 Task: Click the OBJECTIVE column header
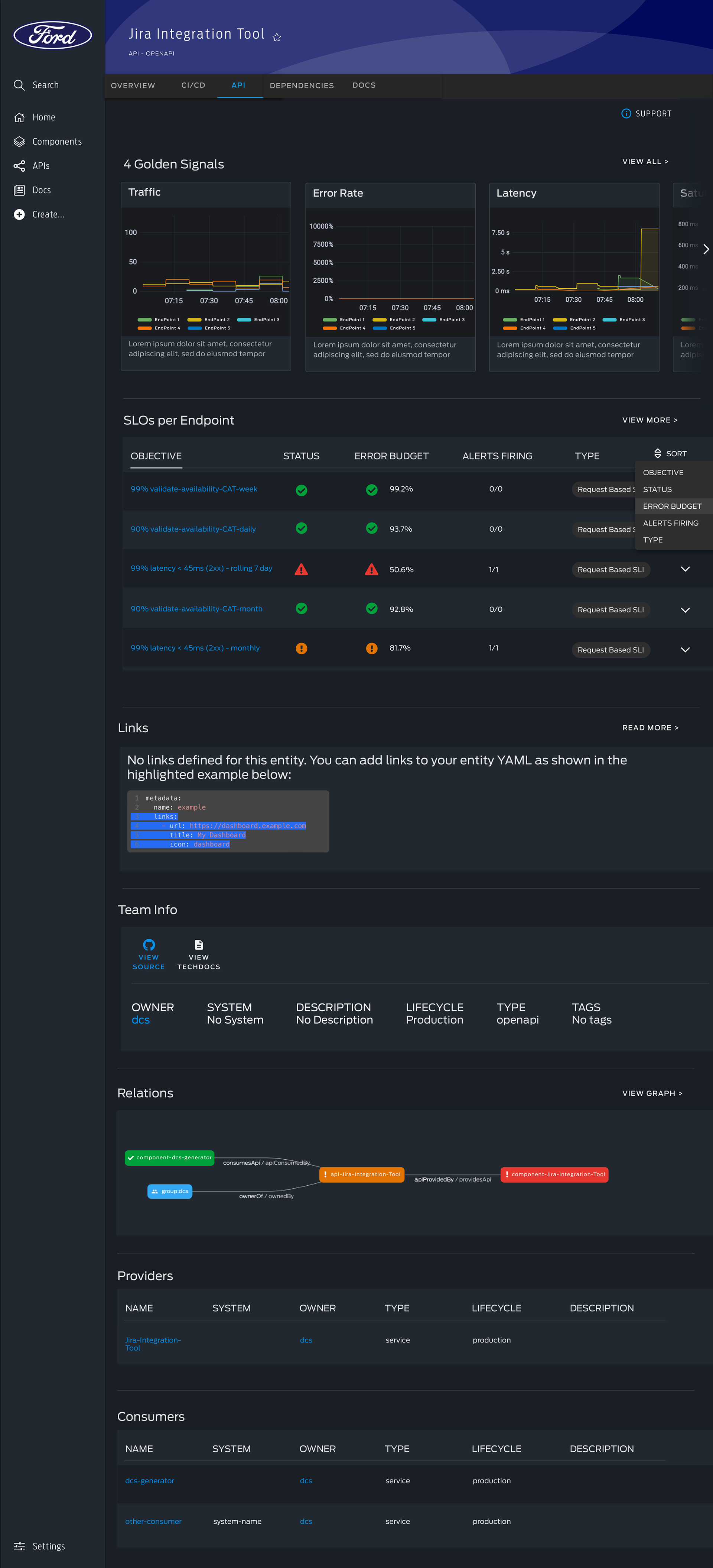pos(156,456)
